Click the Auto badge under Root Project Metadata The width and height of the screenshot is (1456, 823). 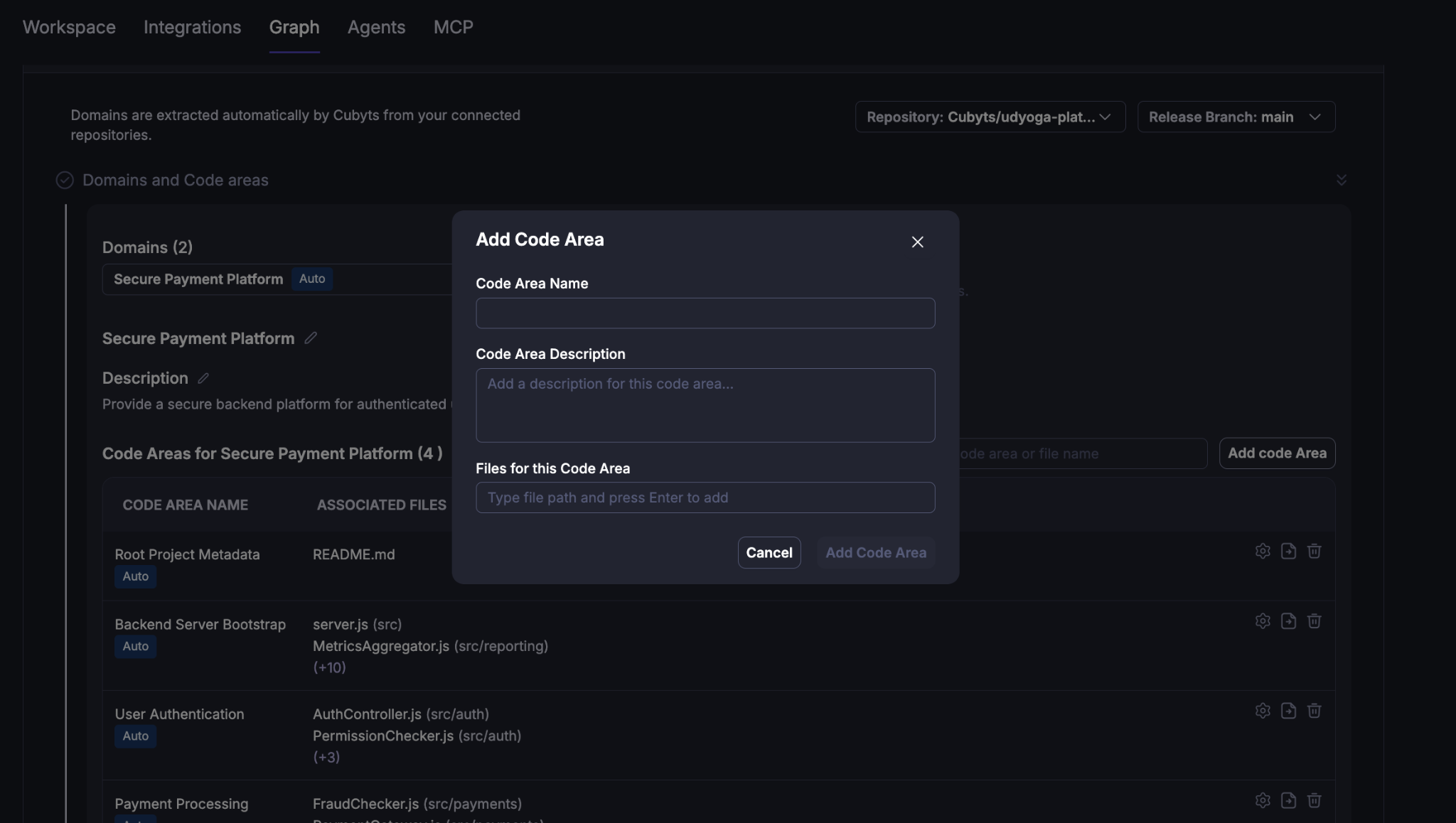click(135, 576)
